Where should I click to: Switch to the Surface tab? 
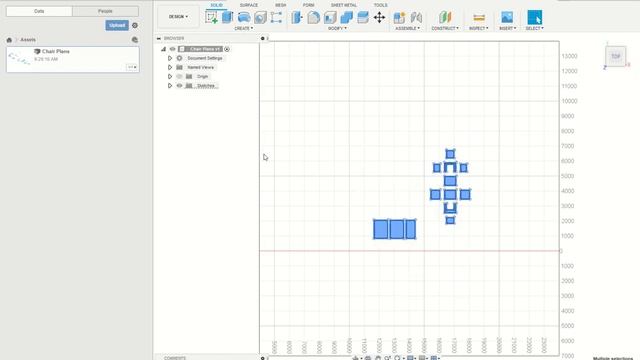pyautogui.click(x=249, y=5)
